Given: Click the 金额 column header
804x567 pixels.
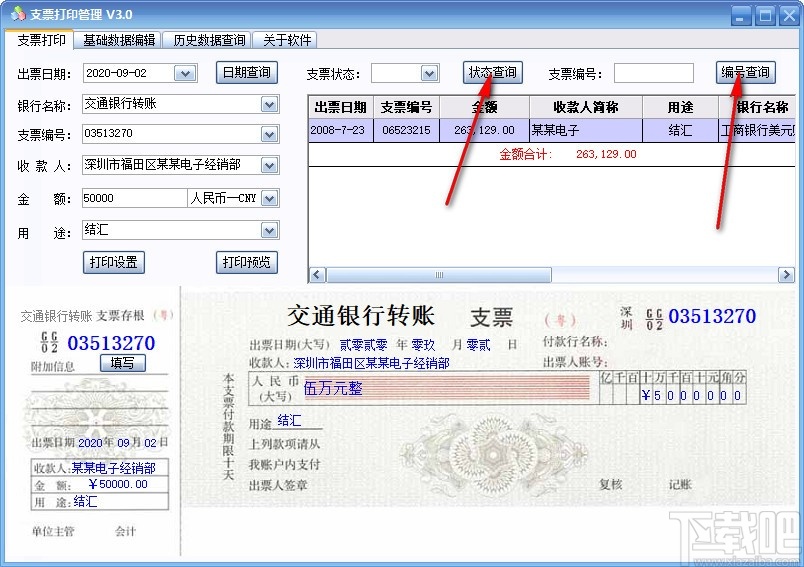Looking at the screenshot, I should 484,107.
